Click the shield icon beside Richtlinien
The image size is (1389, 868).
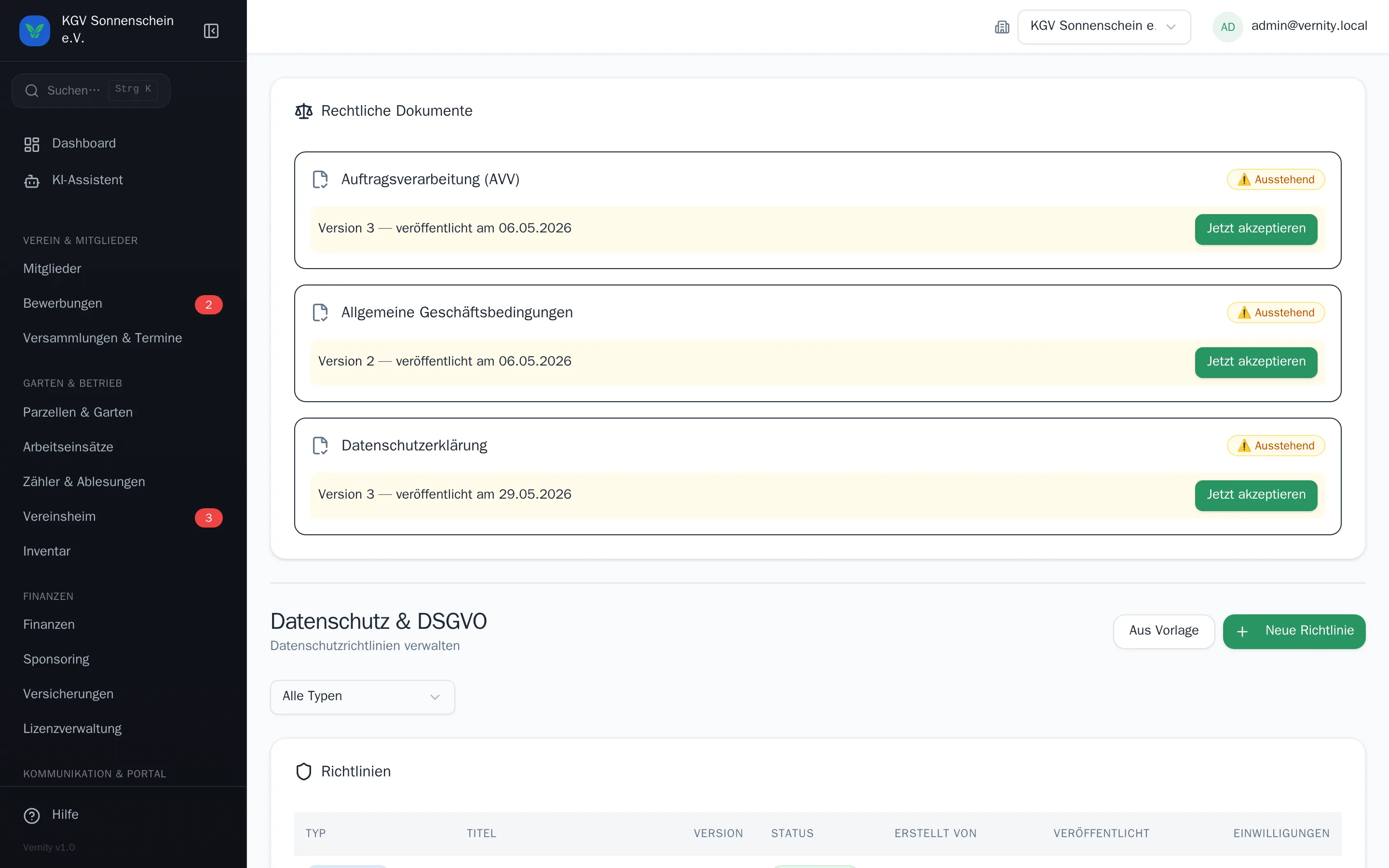click(304, 772)
